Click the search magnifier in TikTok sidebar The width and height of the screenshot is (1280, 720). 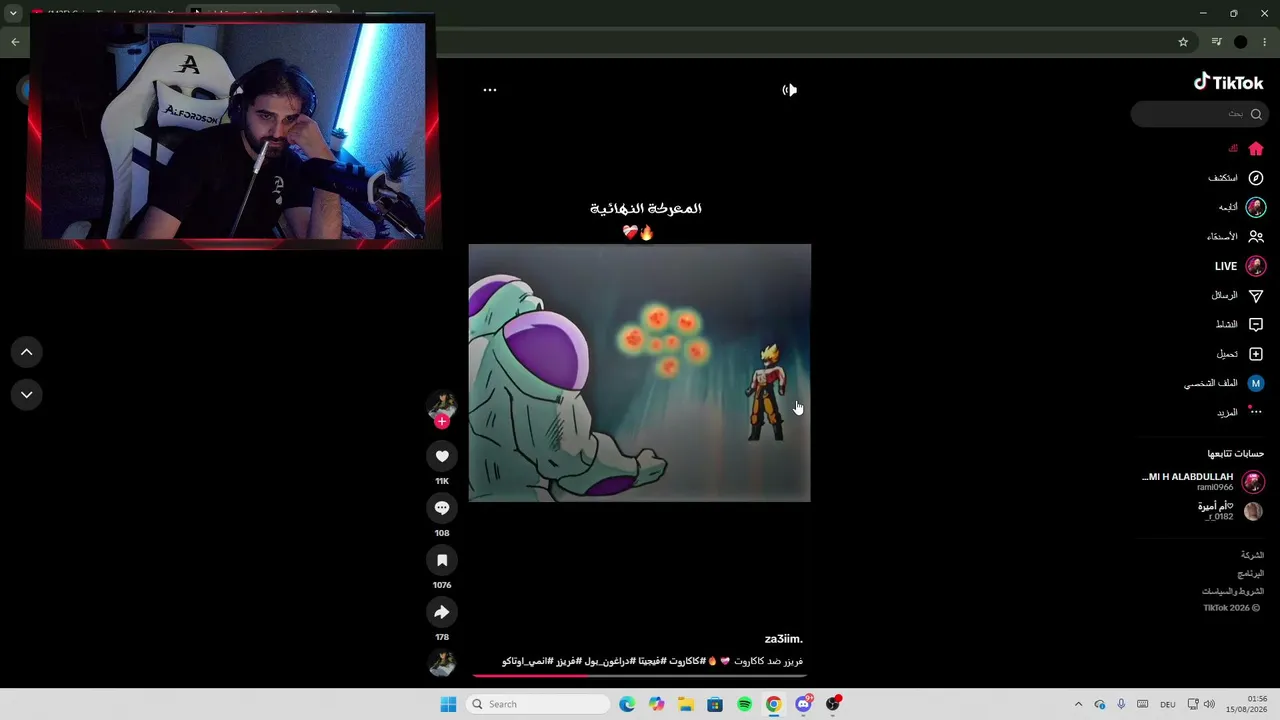tap(1256, 114)
